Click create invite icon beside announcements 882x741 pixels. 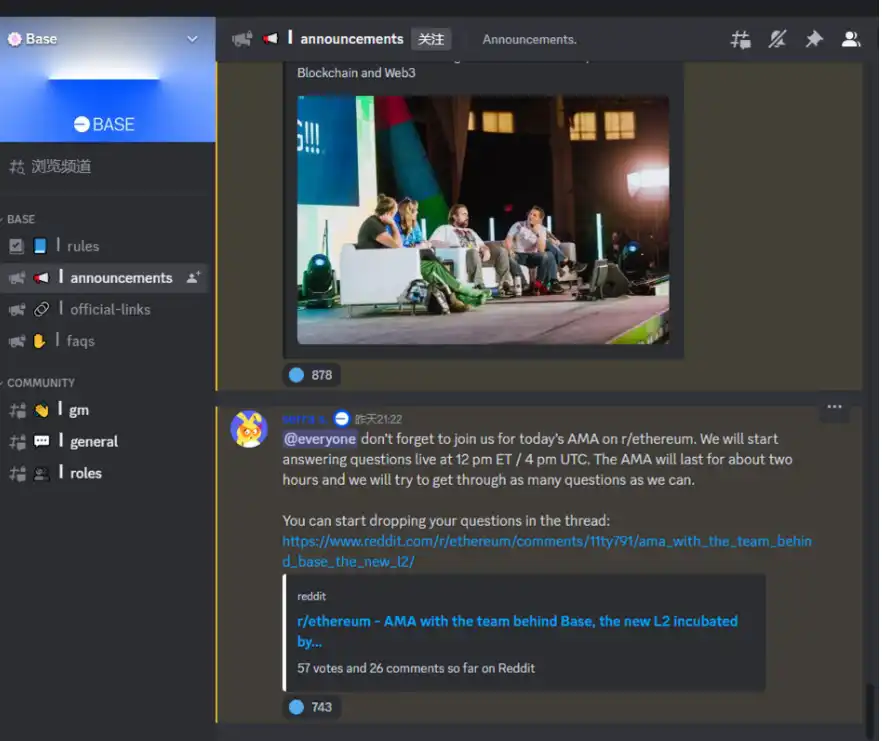click(x=193, y=277)
